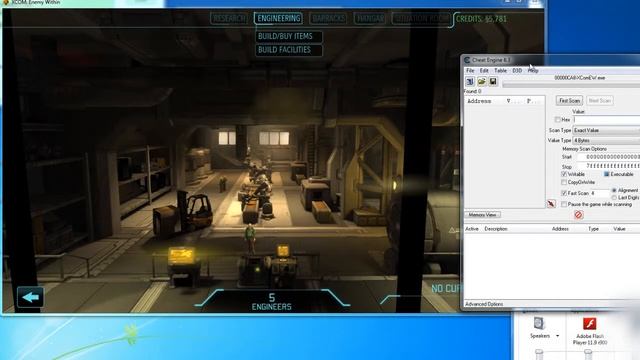This screenshot has height=360, width=640.
Task: Click the Start address field
Action: pyautogui.click(x=610, y=157)
